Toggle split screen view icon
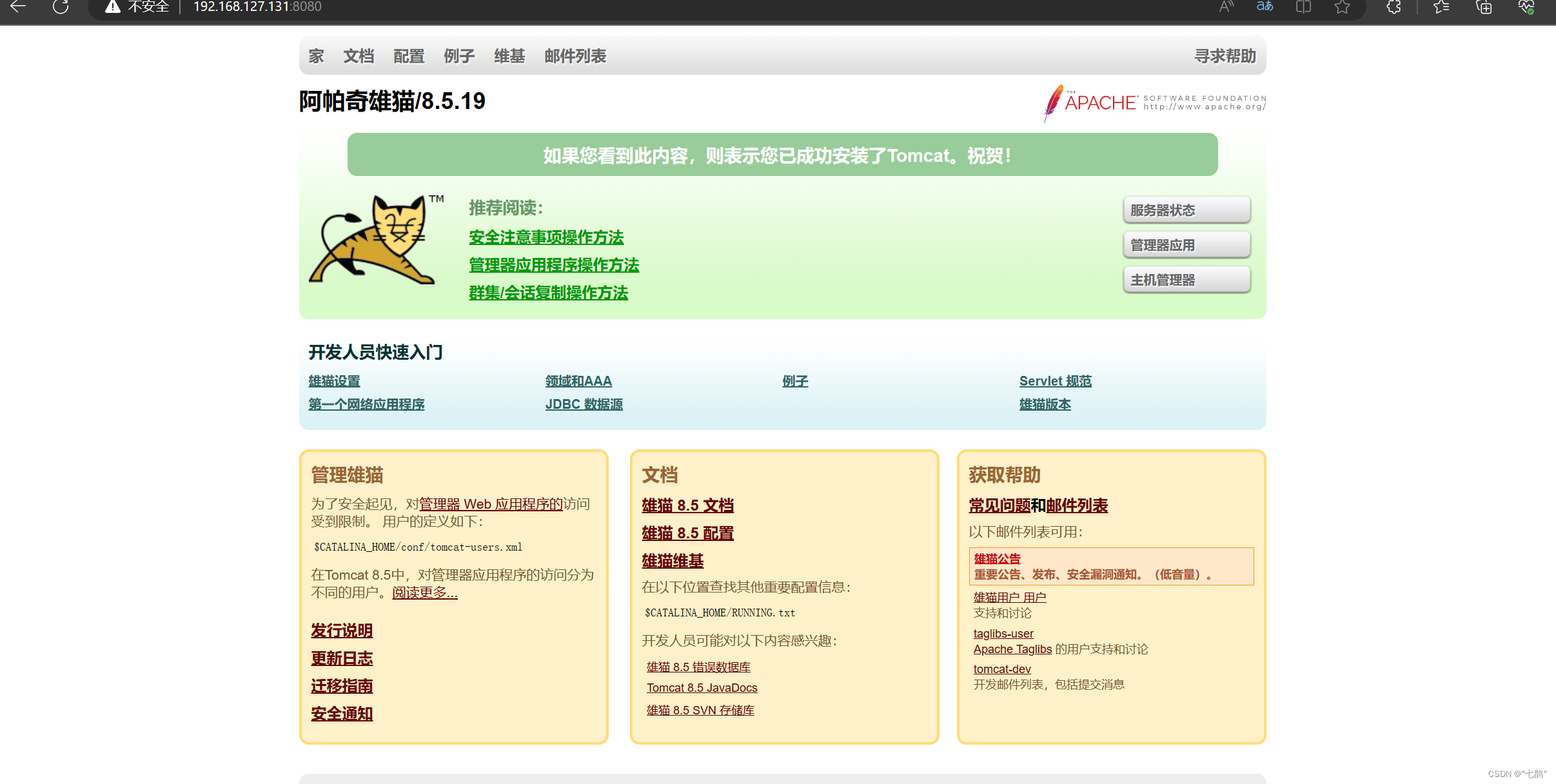The image size is (1556, 784). [x=1303, y=7]
